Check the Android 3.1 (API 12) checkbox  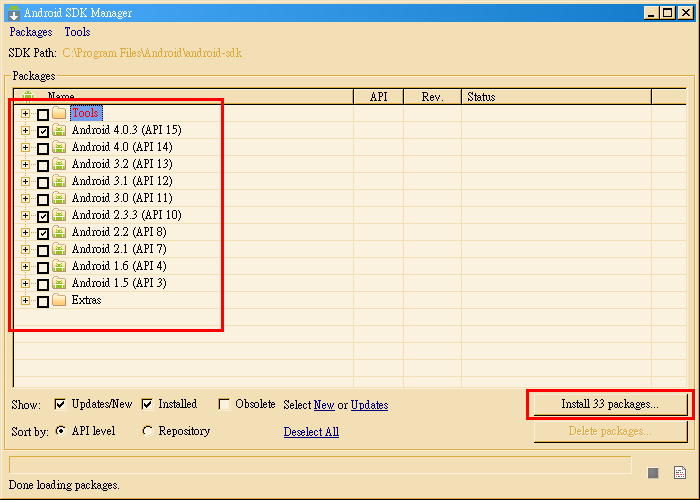pyautogui.click(x=43, y=183)
